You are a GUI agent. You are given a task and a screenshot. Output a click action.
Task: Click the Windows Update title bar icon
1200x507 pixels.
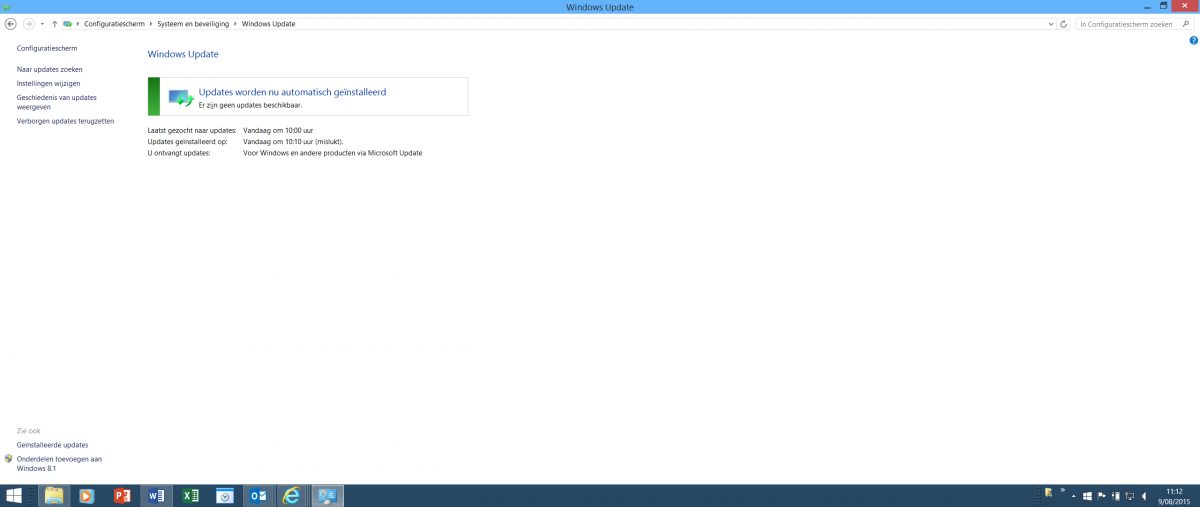tap(7, 7)
